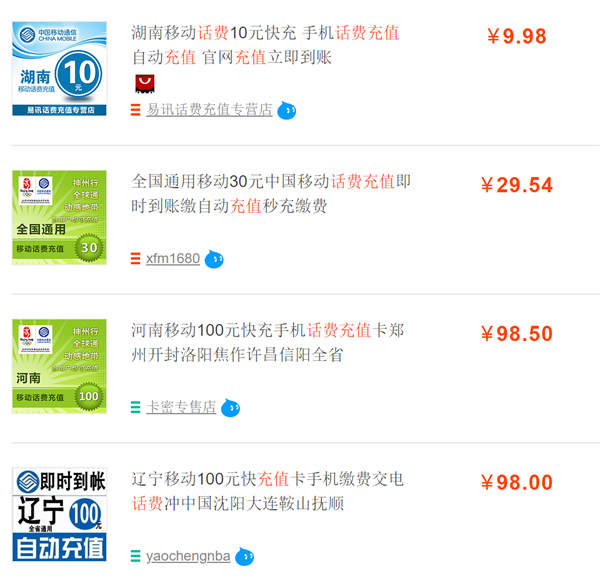Click the green seller-rank icon before 卡密专售店
600x585 pixels.
coord(135,407)
